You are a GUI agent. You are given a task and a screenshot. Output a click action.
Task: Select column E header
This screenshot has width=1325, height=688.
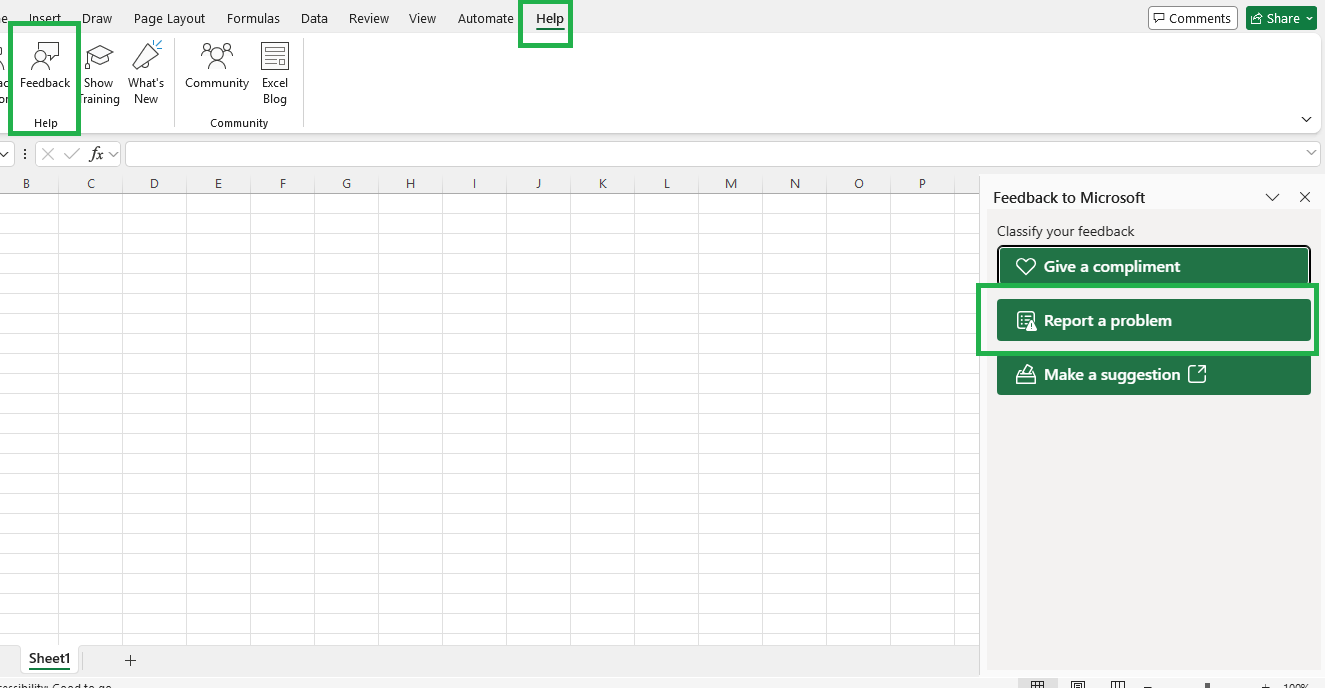click(x=218, y=184)
